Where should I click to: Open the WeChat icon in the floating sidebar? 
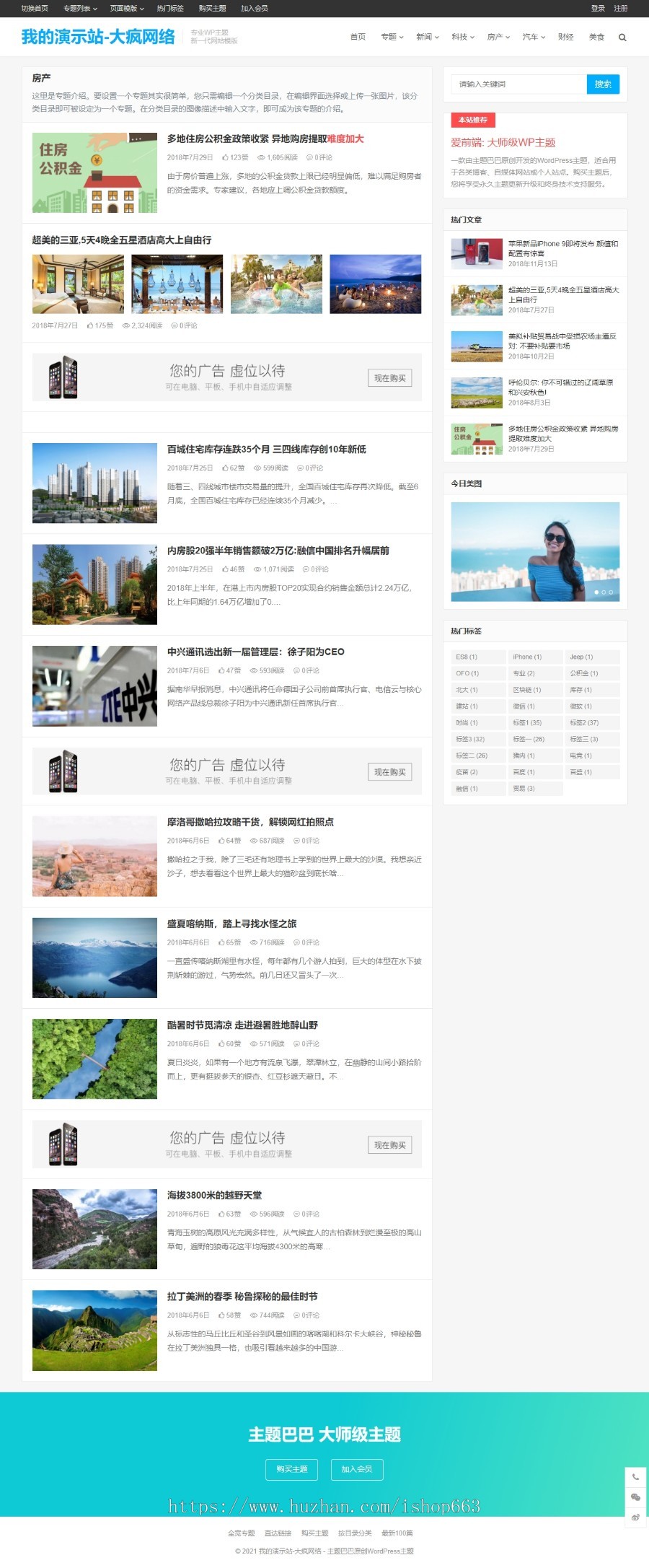[x=635, y=1497]
